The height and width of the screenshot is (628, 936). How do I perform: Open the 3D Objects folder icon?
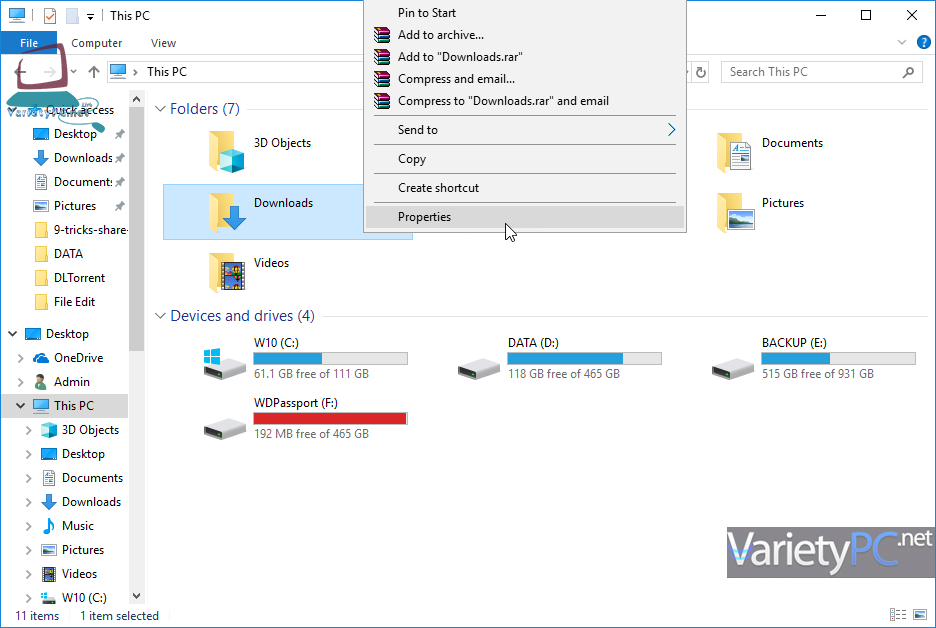[x=227, y=152]
